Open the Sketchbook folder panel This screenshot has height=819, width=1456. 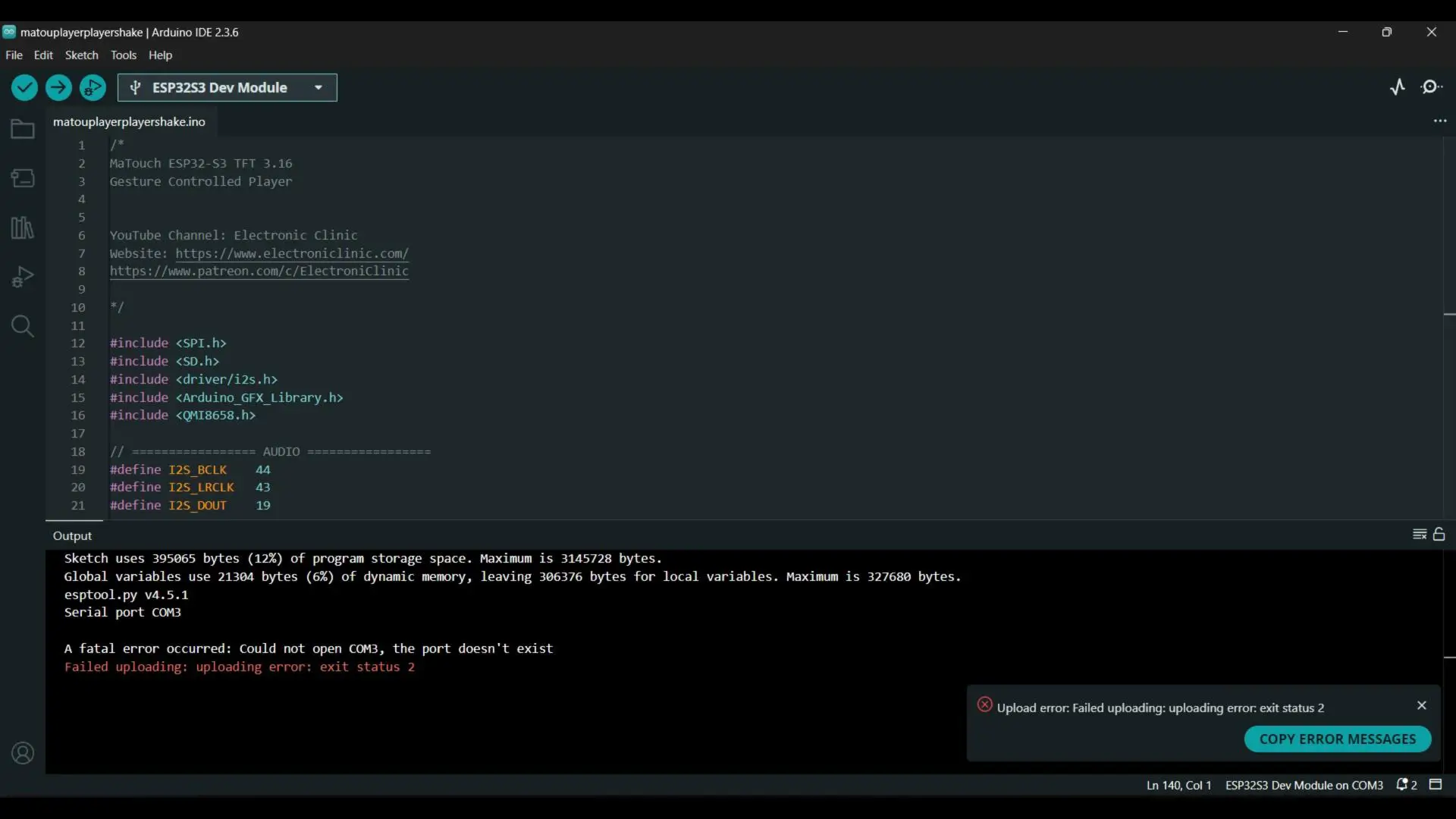pos(23,129)
